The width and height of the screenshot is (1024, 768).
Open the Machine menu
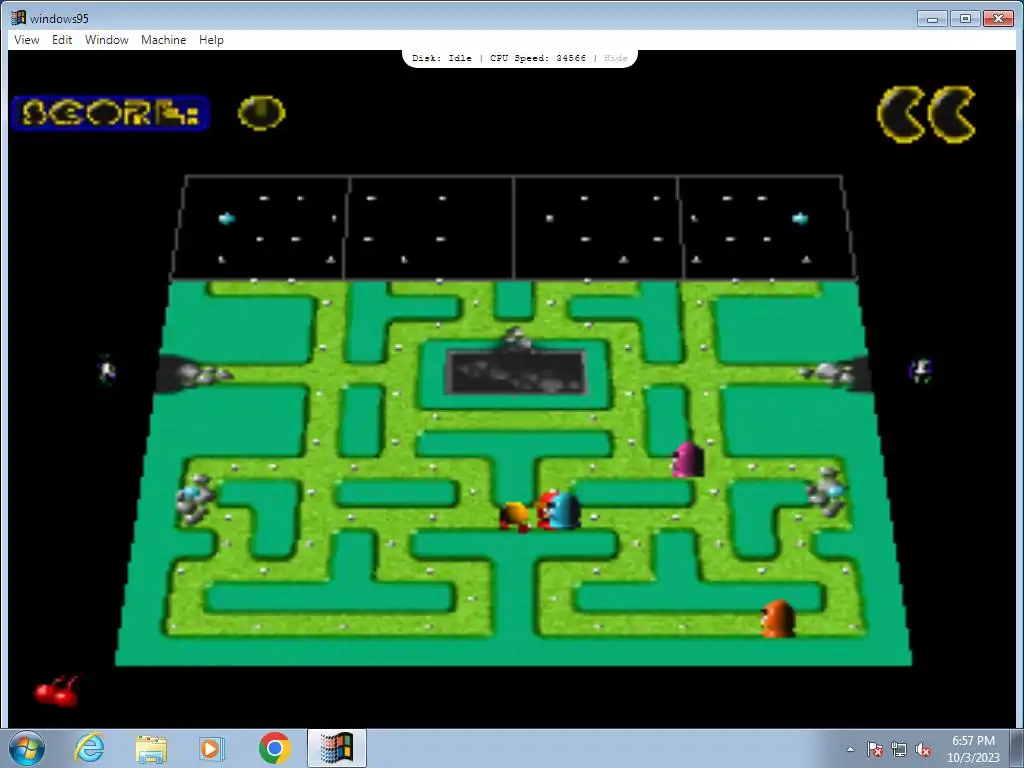coord(163,40)
